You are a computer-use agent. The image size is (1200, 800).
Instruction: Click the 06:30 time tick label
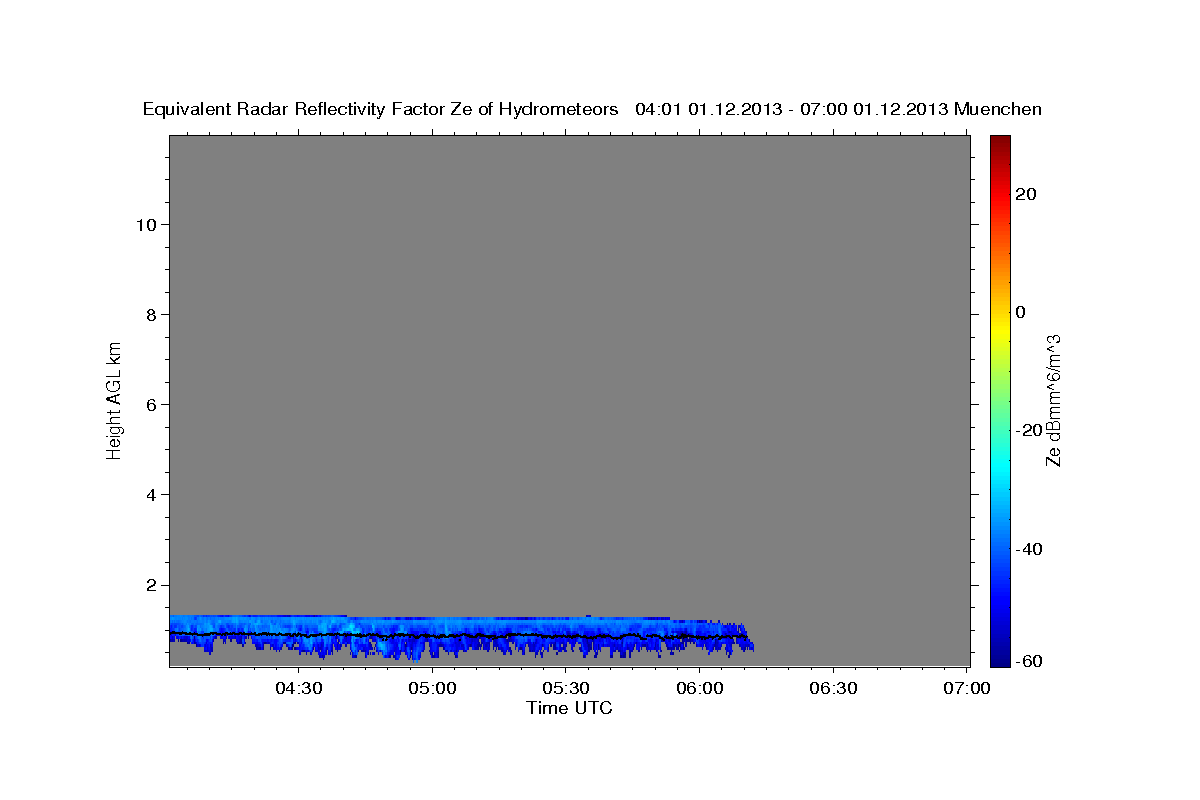[x=834, y=688]
